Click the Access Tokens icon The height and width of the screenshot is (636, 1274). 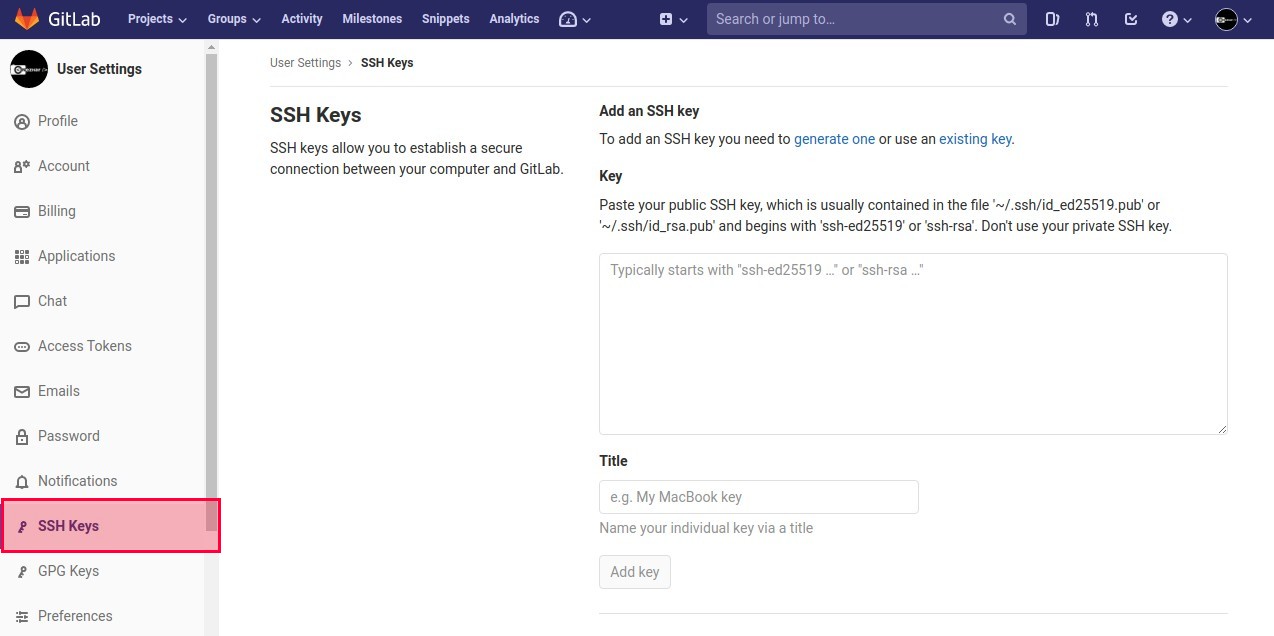22,347
